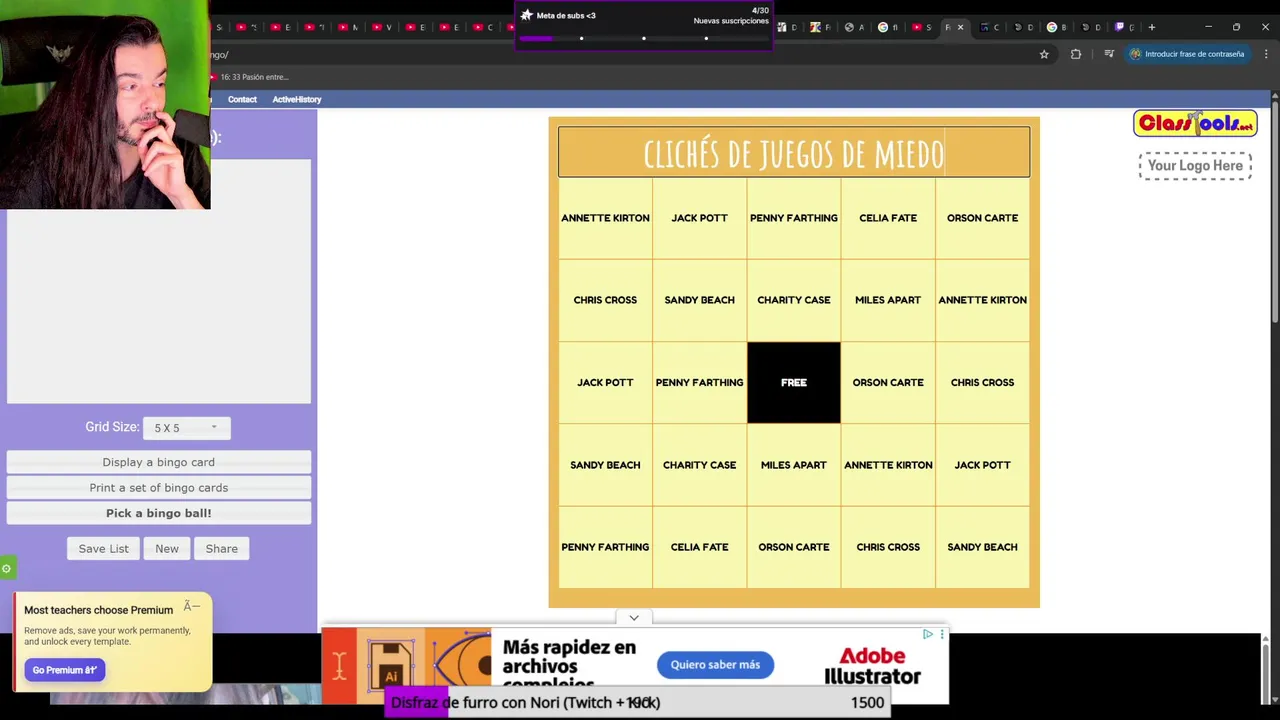1280x720 pixels.
Task: Open the Chrome three-dot menu
Action: [x=1266, y=54]
